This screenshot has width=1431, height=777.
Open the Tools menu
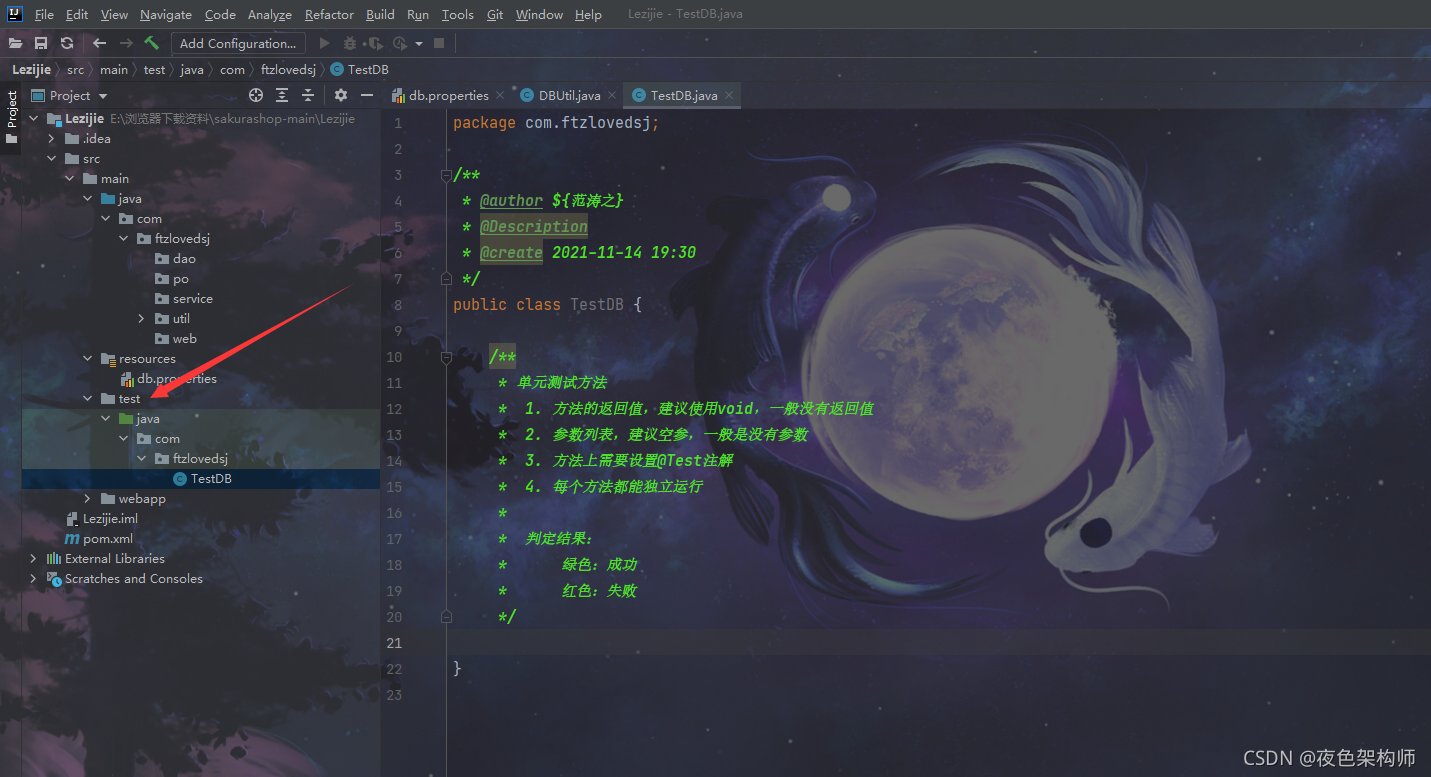tap(458, 14)
